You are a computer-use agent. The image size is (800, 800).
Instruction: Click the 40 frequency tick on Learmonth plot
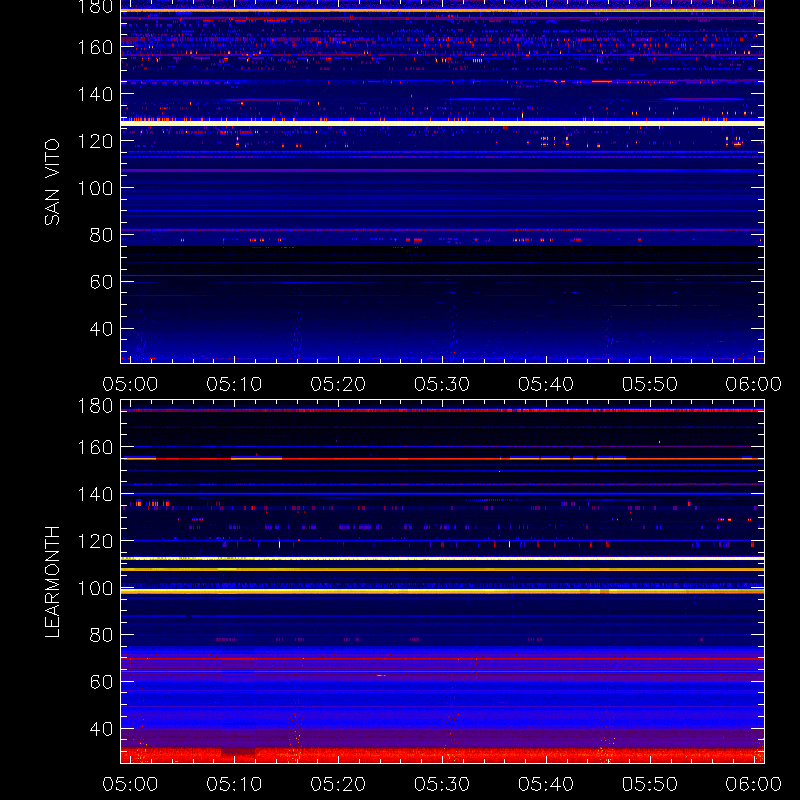tap(102, 729)
